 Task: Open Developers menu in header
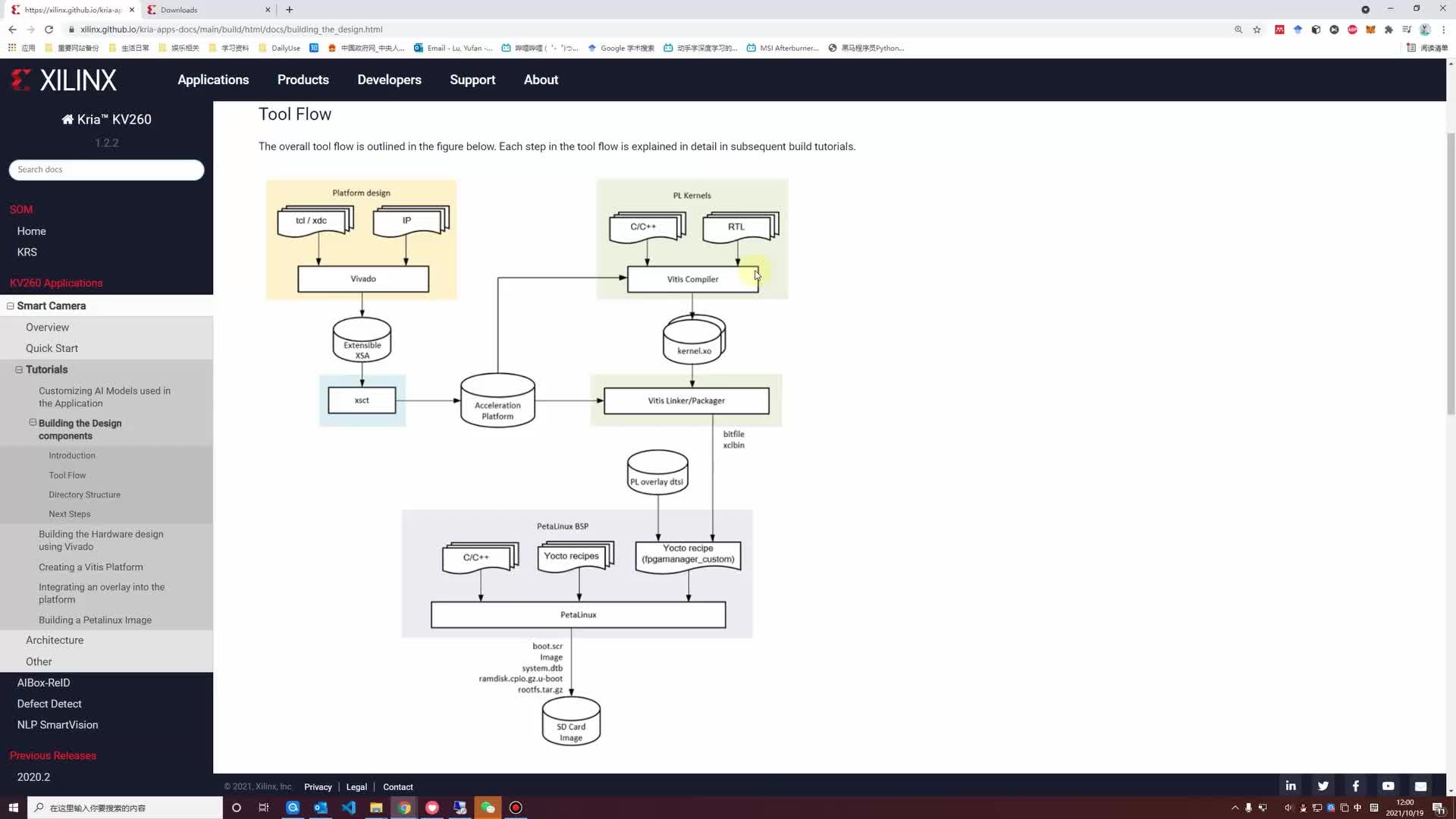coord(389,80)
